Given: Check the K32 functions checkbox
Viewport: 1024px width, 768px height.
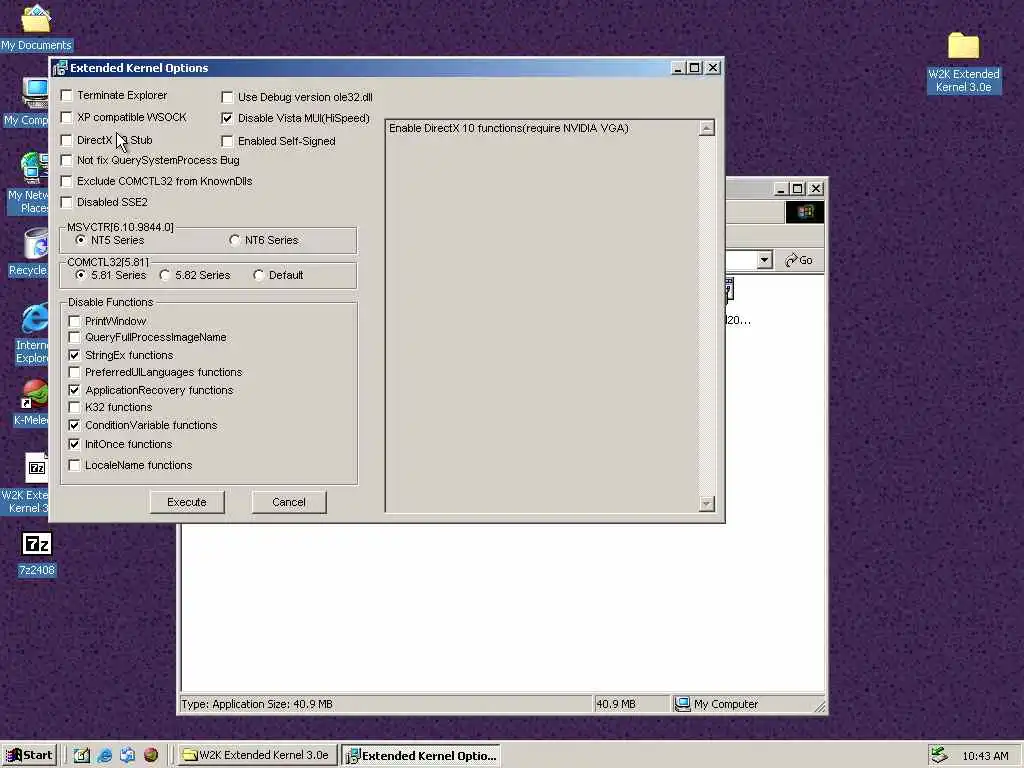Looking at the screenshot, I should 74,408.
